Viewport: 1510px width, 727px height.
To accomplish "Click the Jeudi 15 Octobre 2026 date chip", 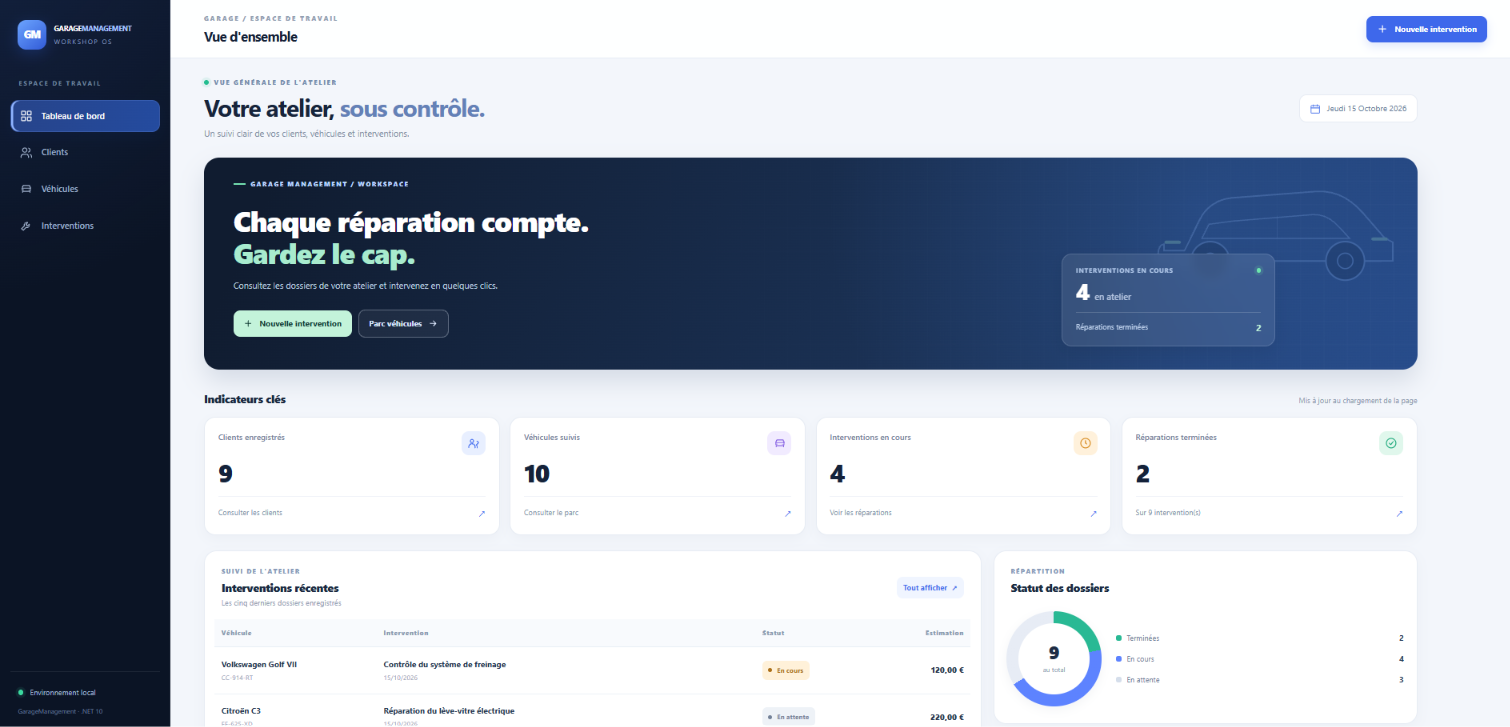I will (1358, 109).
